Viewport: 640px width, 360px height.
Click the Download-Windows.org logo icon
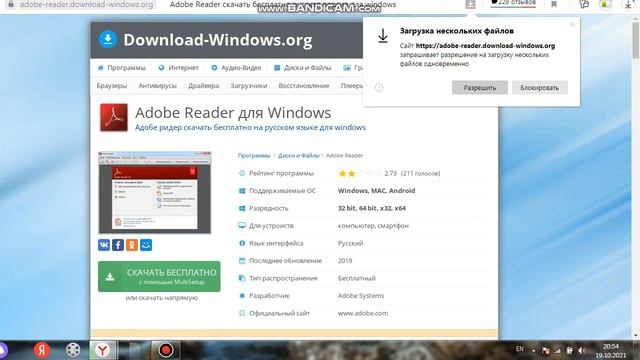108,40
